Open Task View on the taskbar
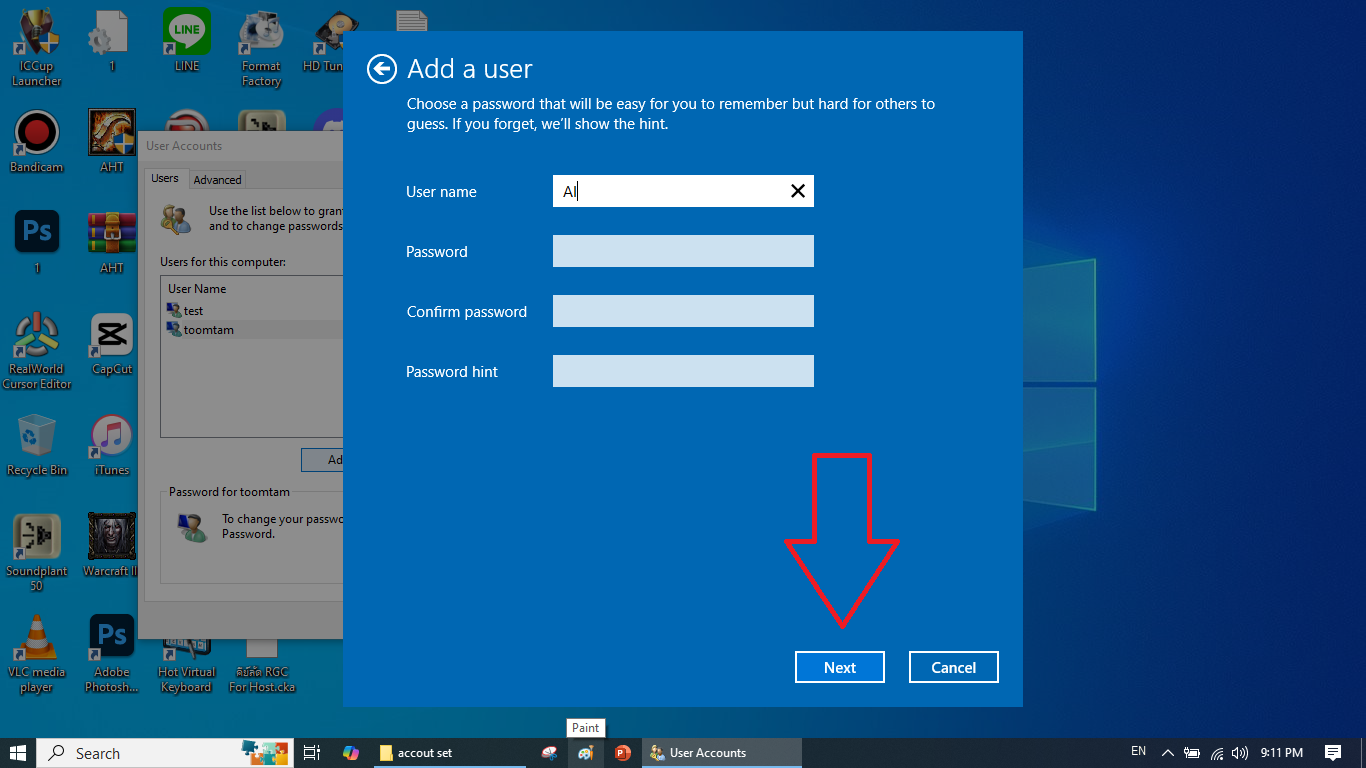This screenshot has height=768, width=1366. pyautogui.click(x=312, y=753)
